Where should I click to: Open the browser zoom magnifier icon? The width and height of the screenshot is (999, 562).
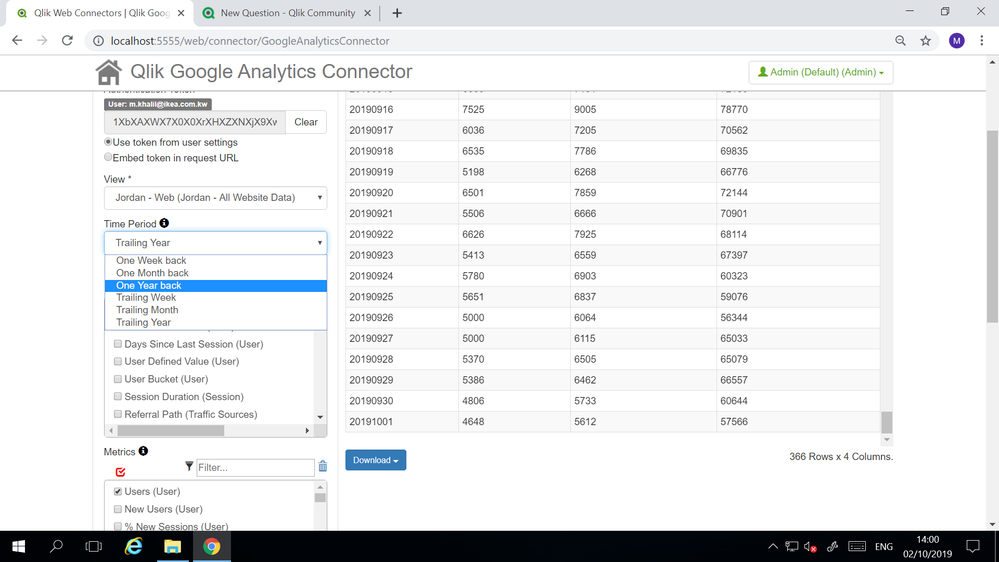(900, 41)
